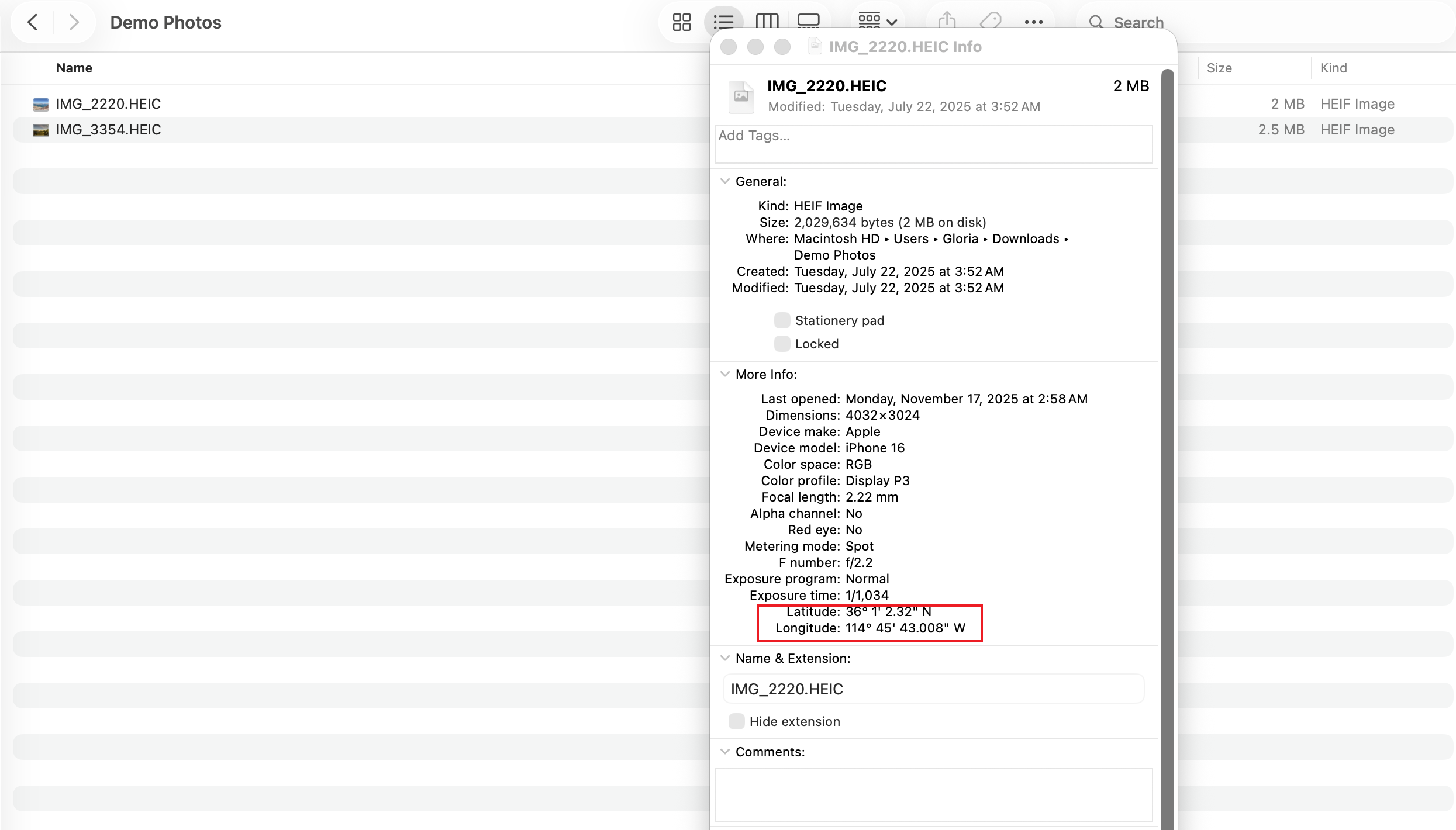Check Hide extension for IMG_2220.HEIC
The image size is (1456, 830).
tap(736, 721)
